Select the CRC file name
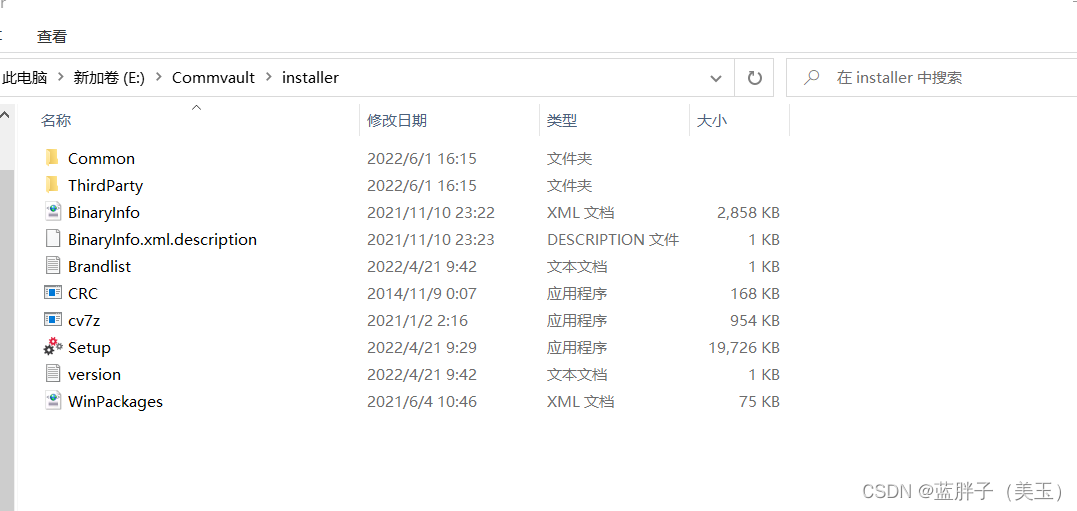 click(x=82, y=293)
